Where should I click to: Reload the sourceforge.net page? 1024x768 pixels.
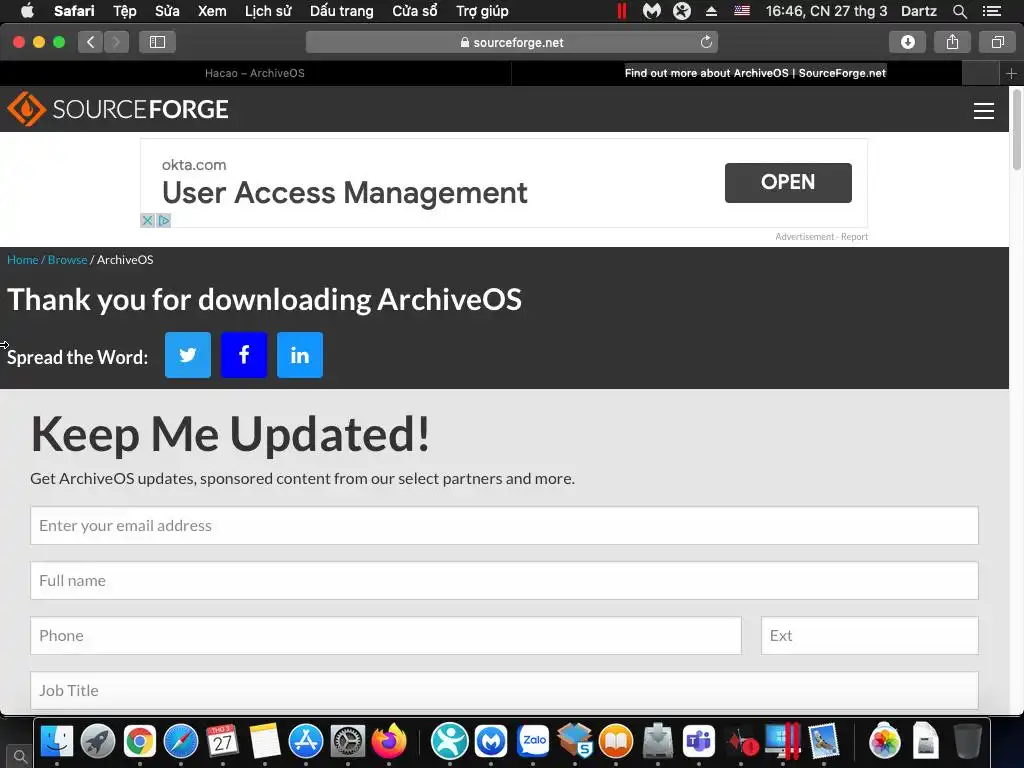706,42
